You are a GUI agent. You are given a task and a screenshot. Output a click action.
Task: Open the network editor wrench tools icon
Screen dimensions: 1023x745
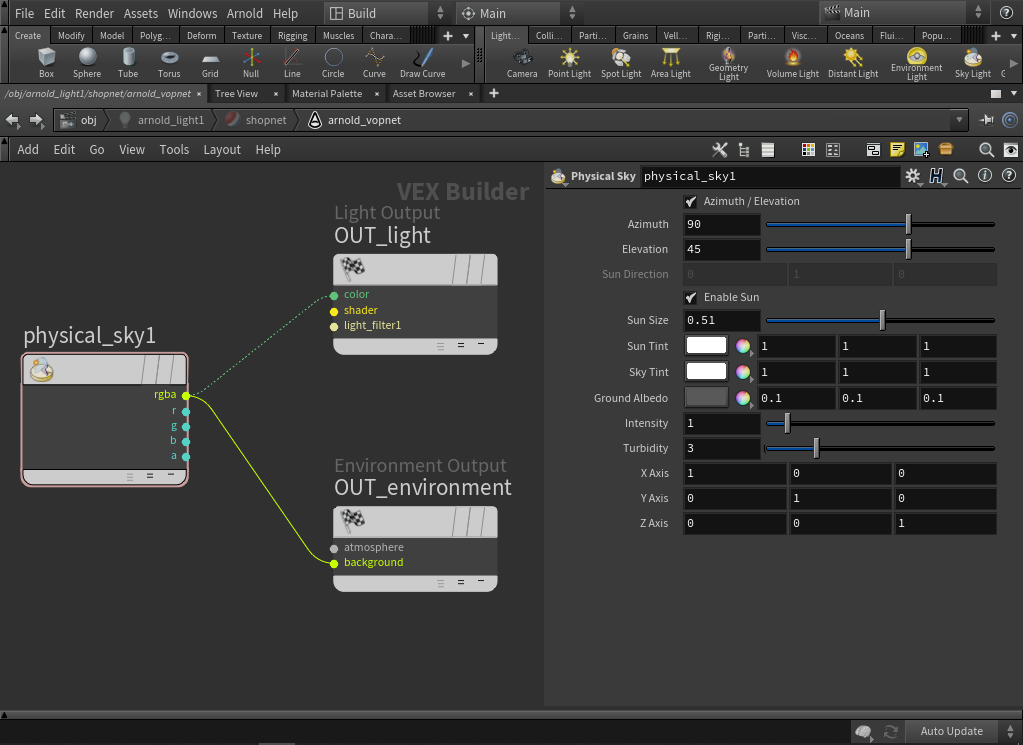(x=720, y=150)
